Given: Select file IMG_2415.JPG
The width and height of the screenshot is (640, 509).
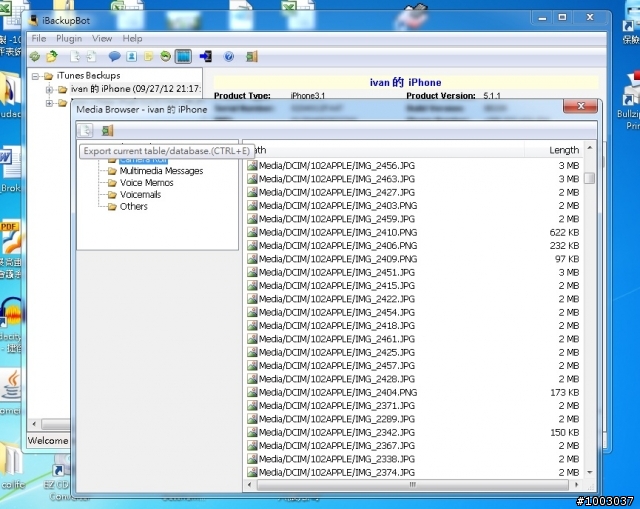Looking at the screenshot, I should [337, 285].
